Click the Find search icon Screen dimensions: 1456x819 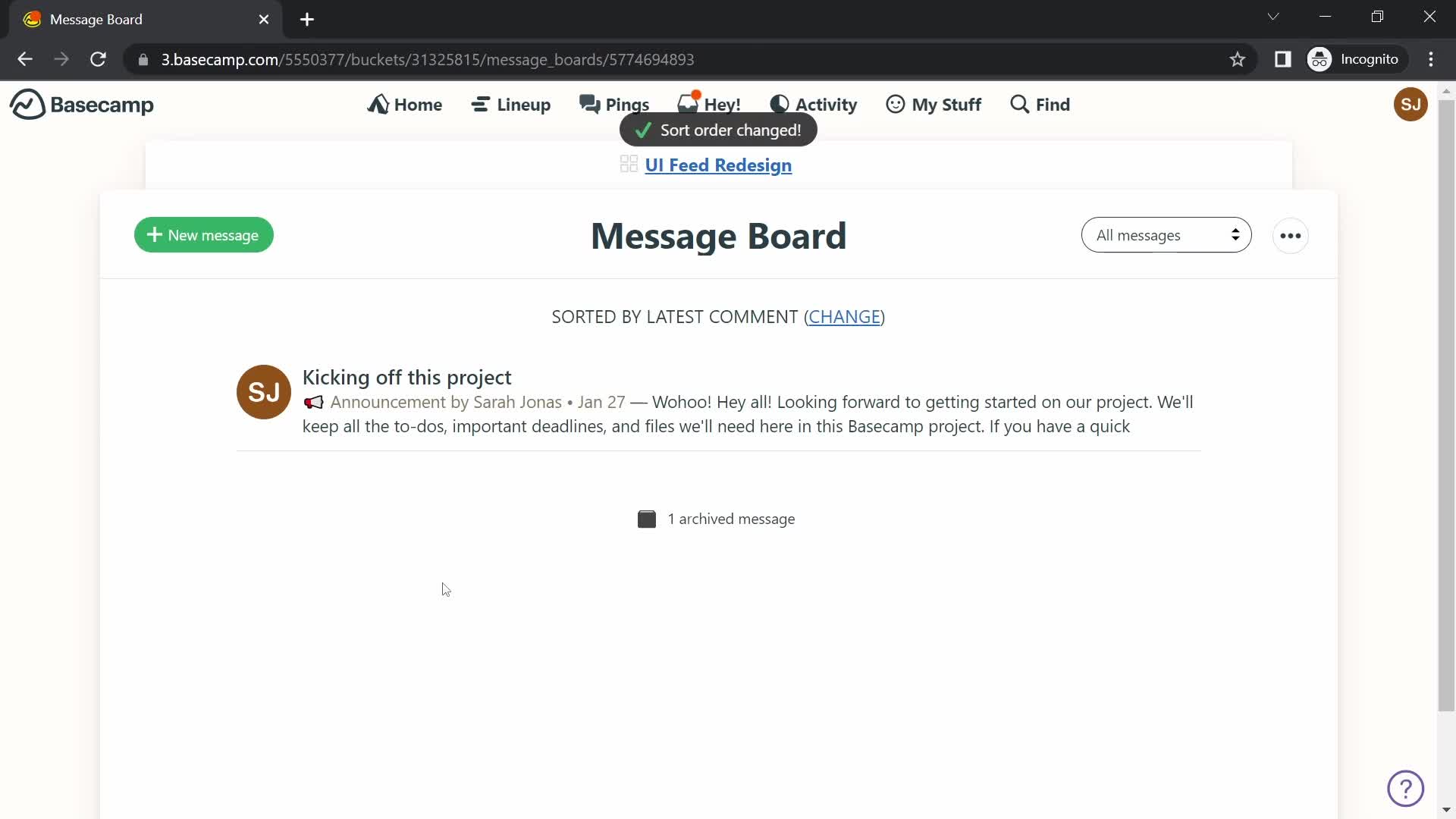point(1019,104)
